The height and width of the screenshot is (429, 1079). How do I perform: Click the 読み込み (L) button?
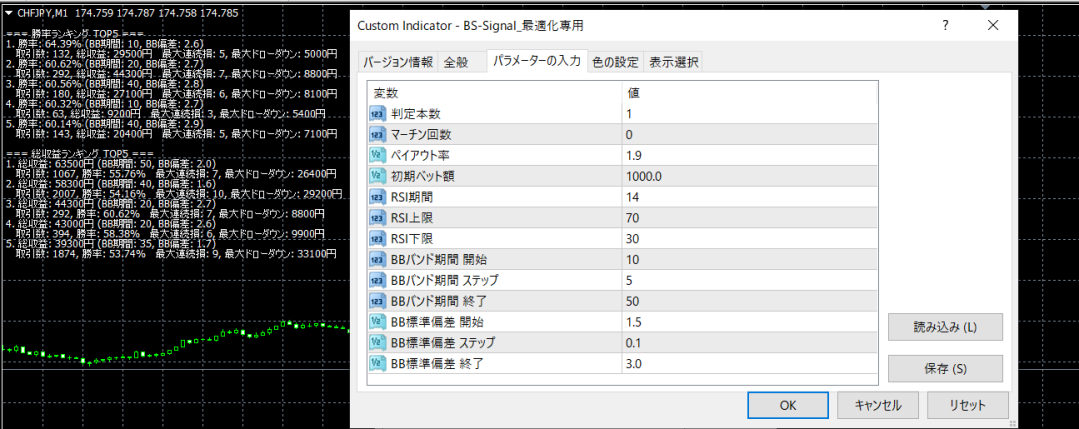pyautogui.click(x=945, y=327)
